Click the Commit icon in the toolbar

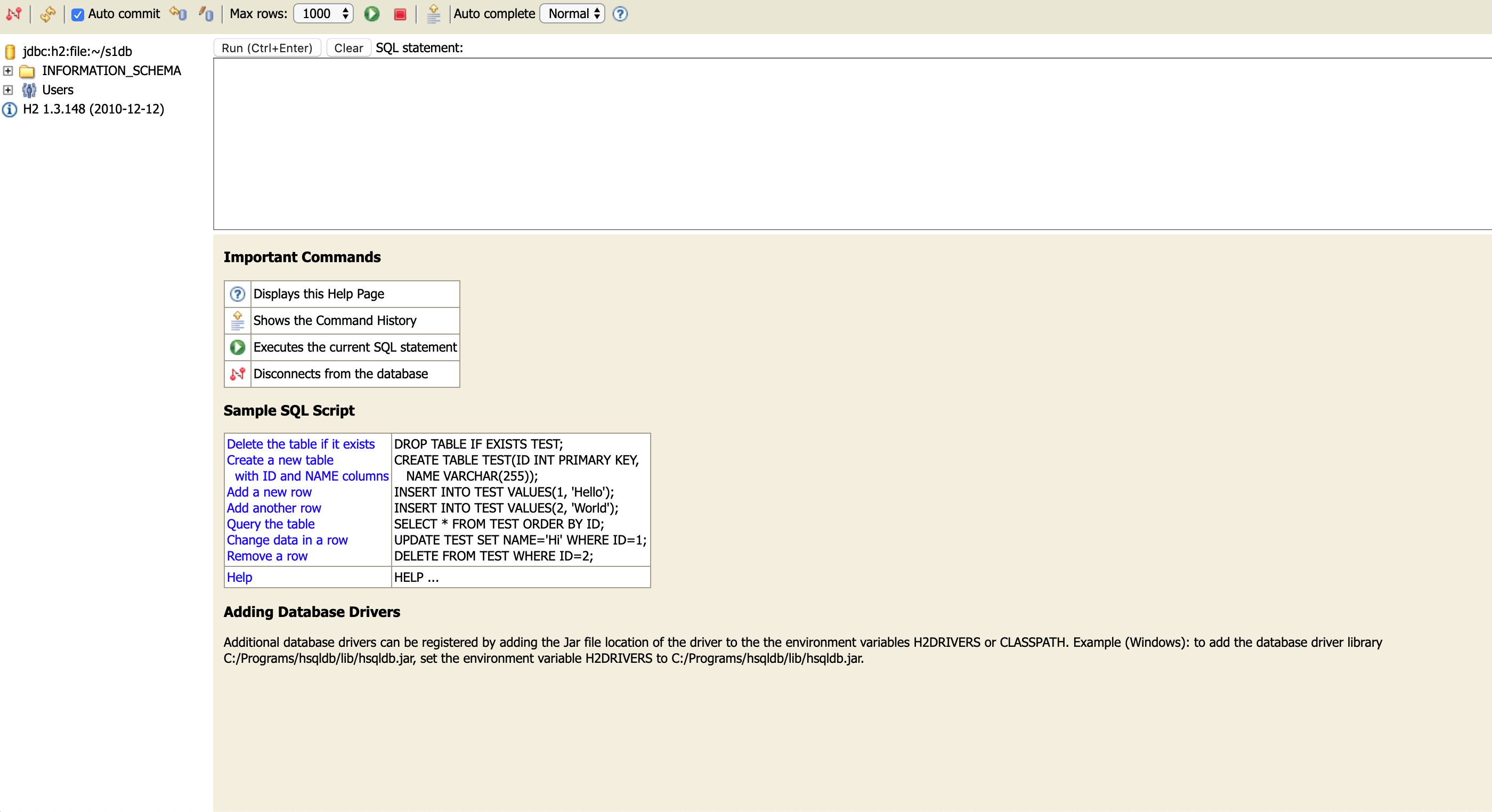(206, 13)
